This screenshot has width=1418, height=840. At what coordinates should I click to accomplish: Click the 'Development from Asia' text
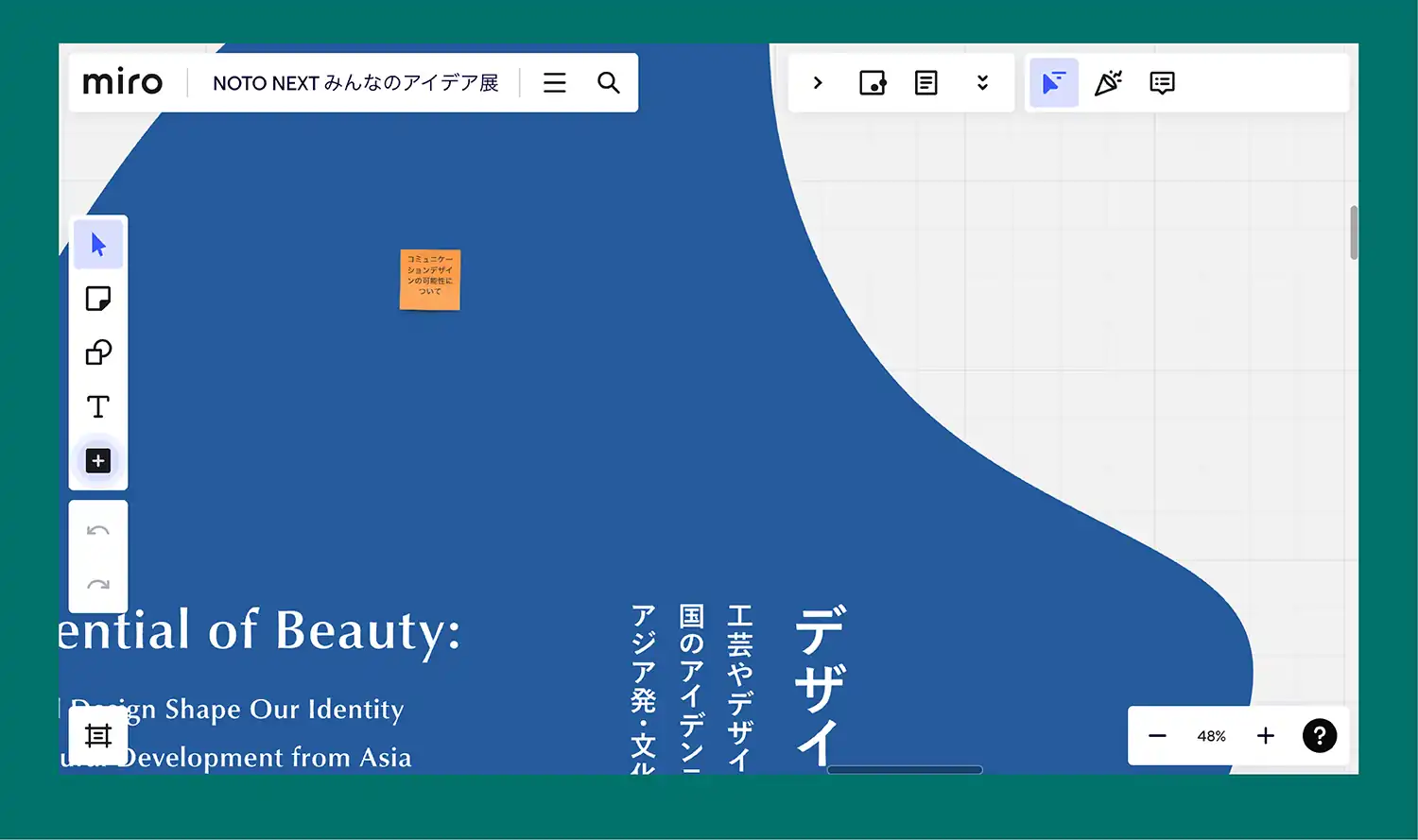265,758
